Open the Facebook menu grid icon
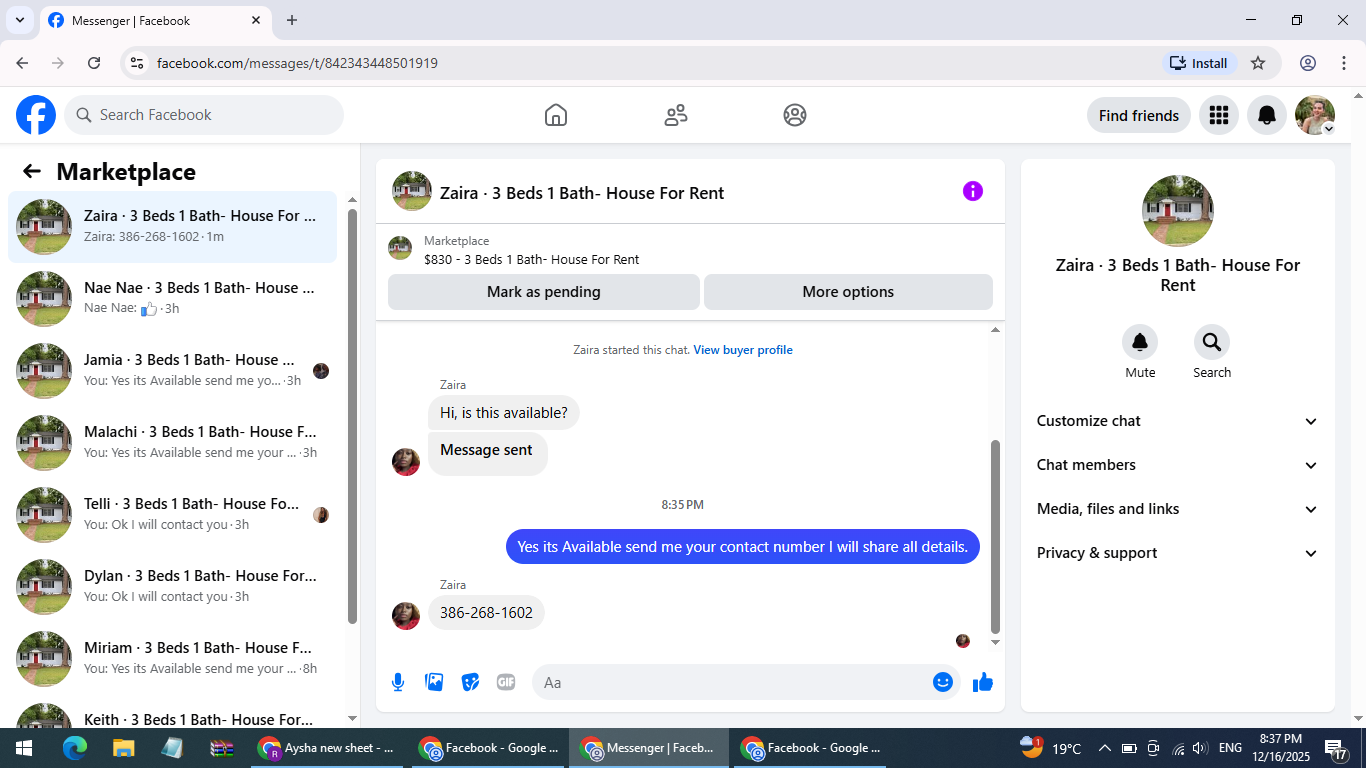 tap(1218, 115)
